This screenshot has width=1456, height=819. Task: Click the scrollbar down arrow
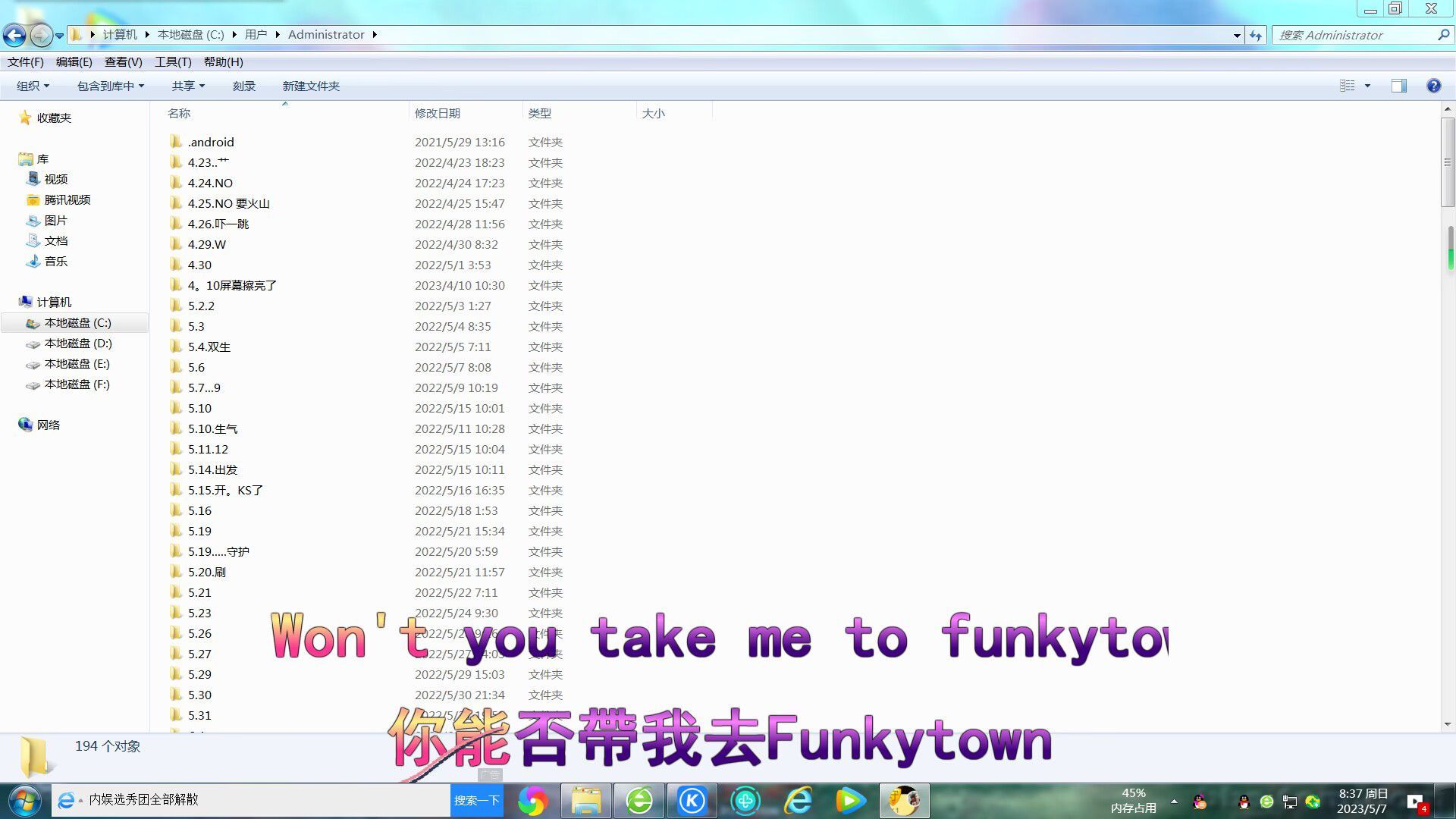[x=1448, y=725]
